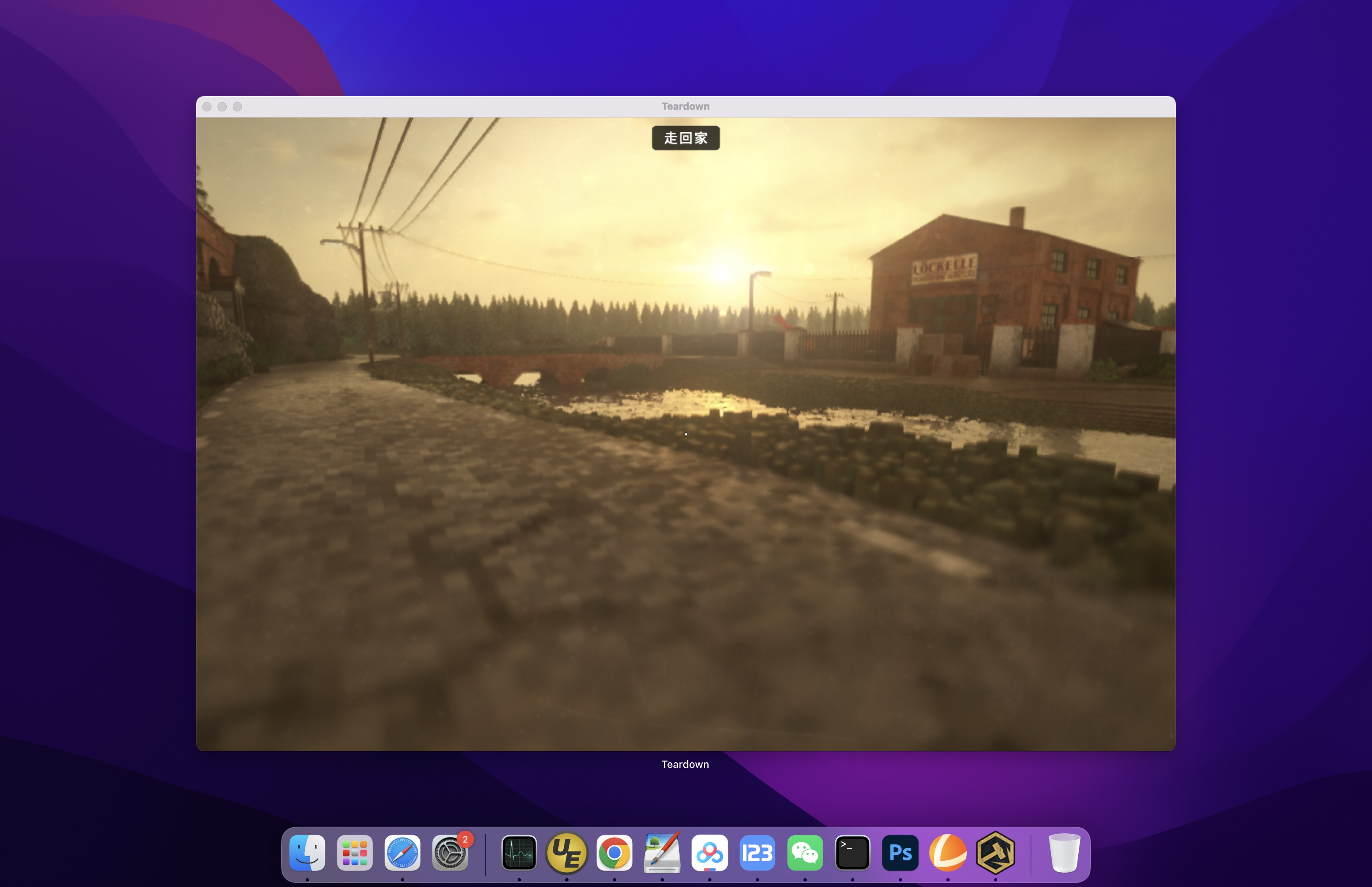Open the paintbrush-on-drive app icon

(662, 852)
